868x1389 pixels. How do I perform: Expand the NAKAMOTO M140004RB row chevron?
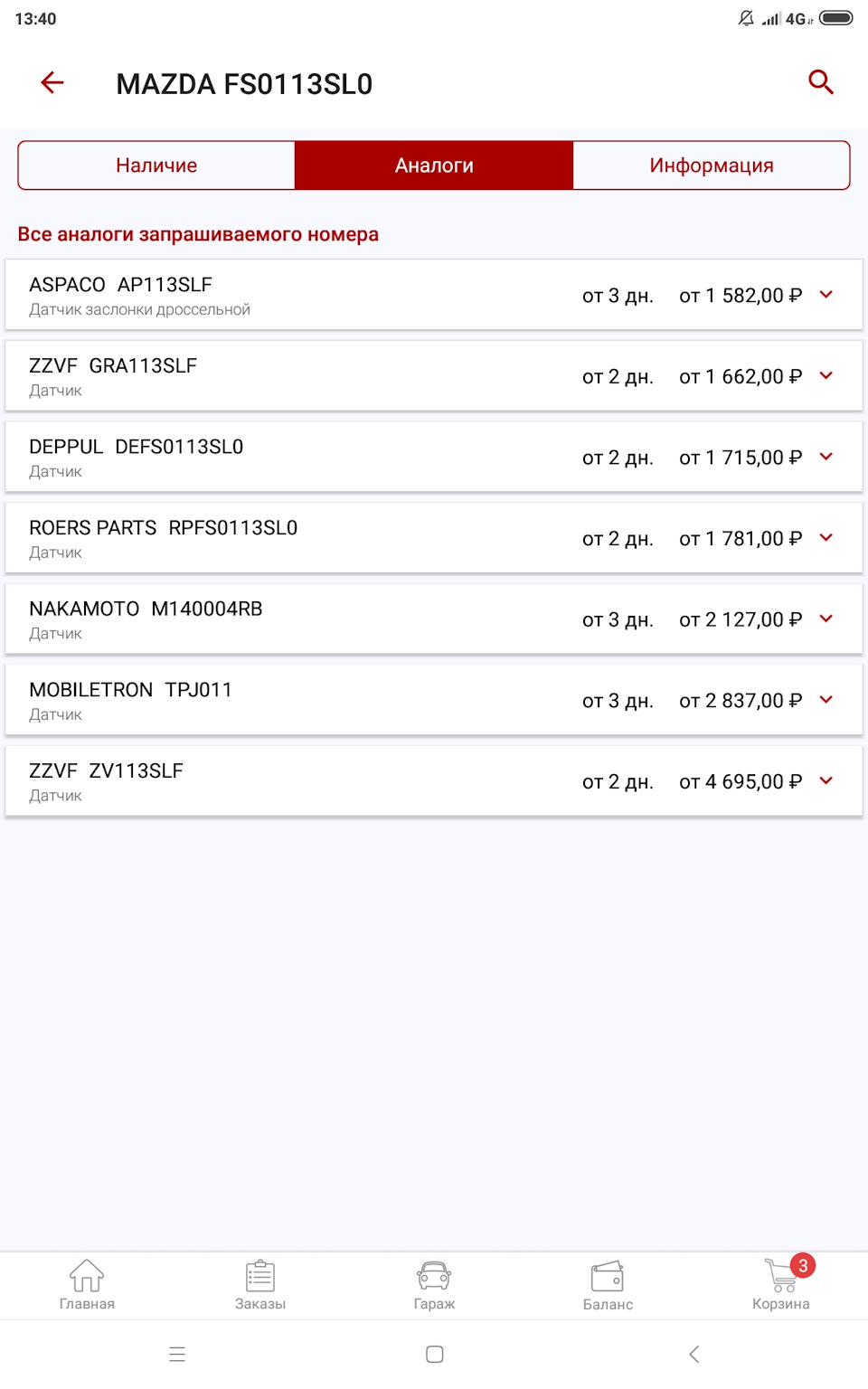point(826,619)
